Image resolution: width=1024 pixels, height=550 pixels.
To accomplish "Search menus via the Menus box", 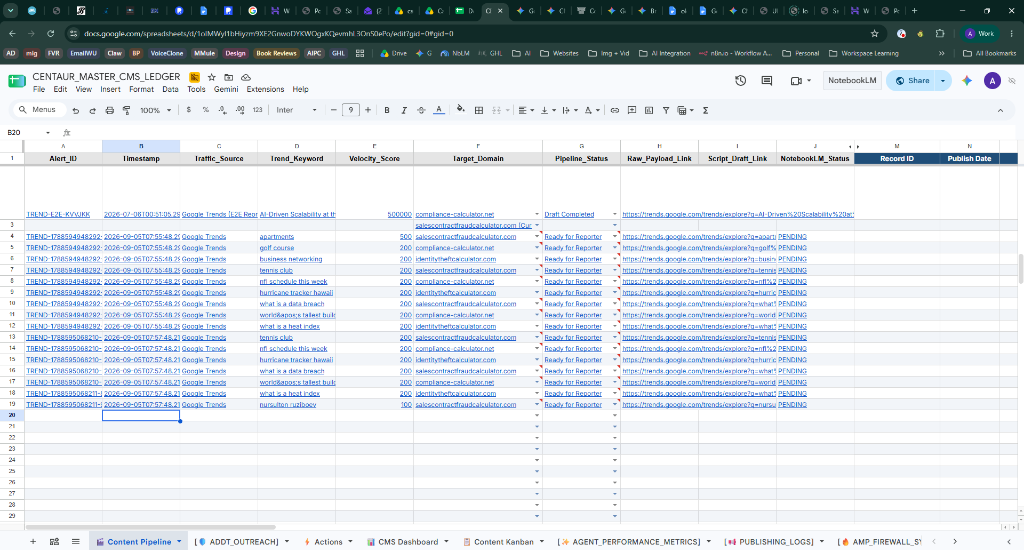I will (39, 110).
